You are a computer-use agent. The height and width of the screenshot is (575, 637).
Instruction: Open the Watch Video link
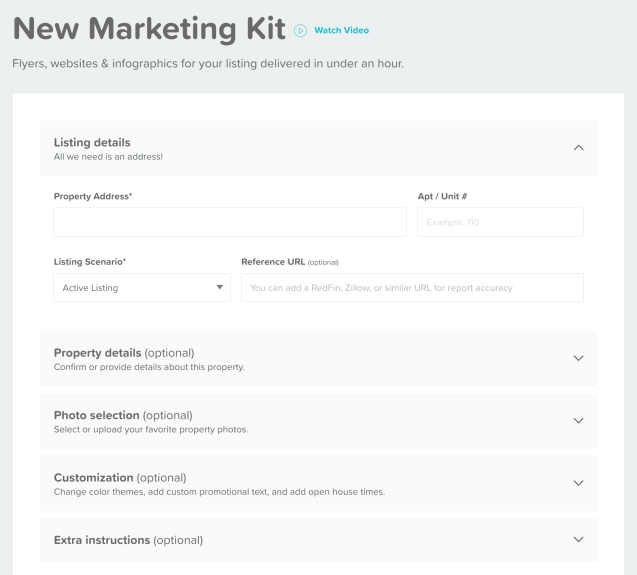342,30
